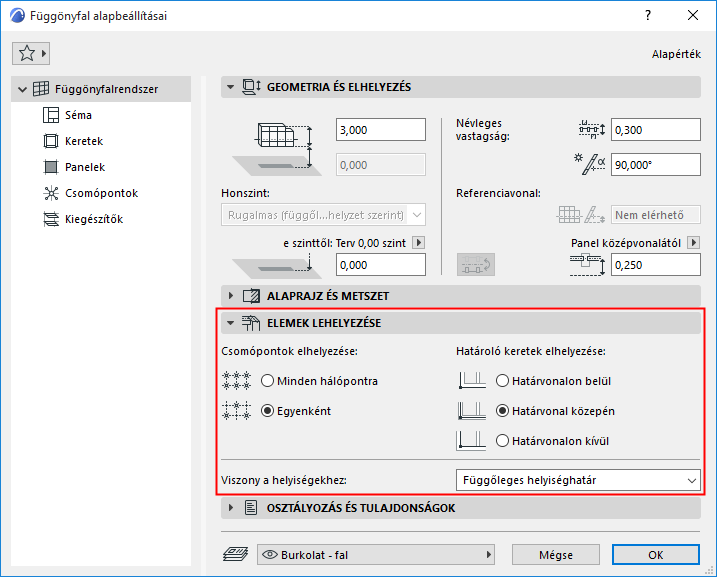This screenshot has width=717, height=577.
Task: Open the Burkolat - fal layer dropdown
Action: [376, 555]
